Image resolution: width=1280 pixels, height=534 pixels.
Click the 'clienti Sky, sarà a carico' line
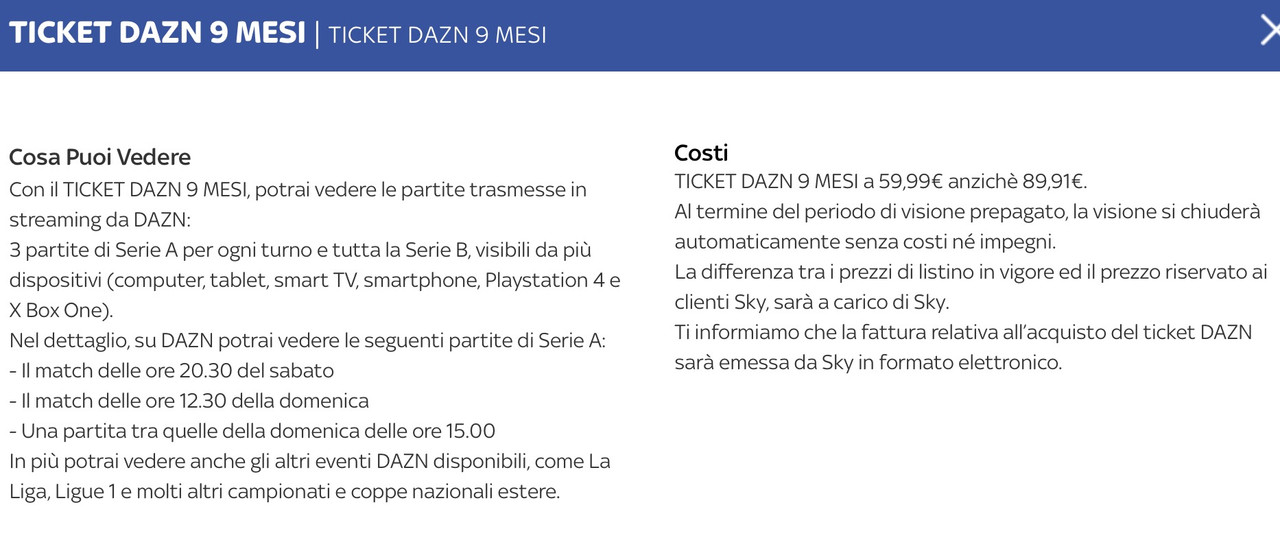click(810, 302)
